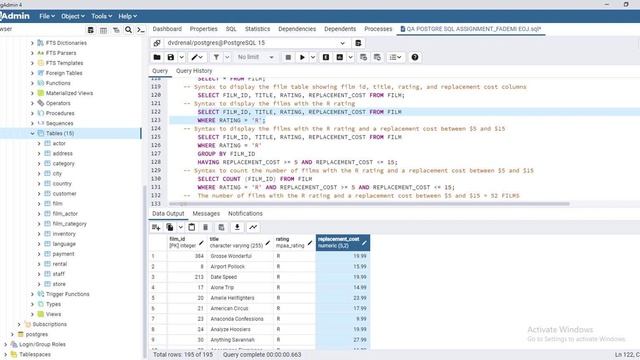Click the Delete row trash icon
This screenshot has width=640, height=360.
click(205, 227)
